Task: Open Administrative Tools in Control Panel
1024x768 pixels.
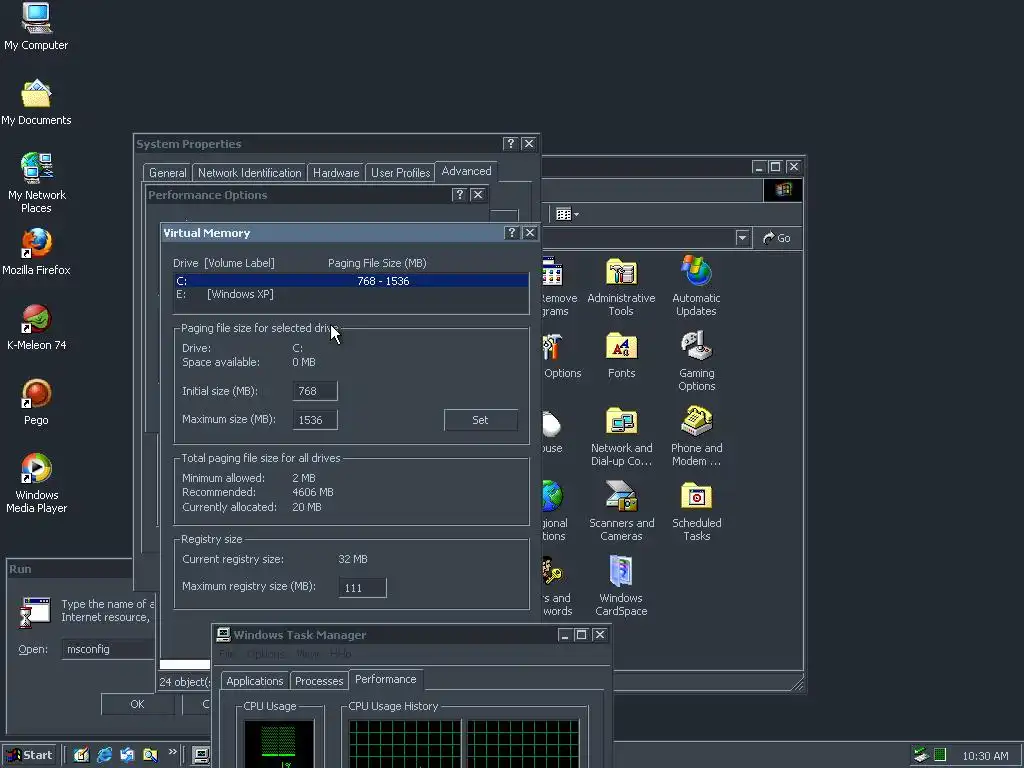Action: click(x=621, y=286)
